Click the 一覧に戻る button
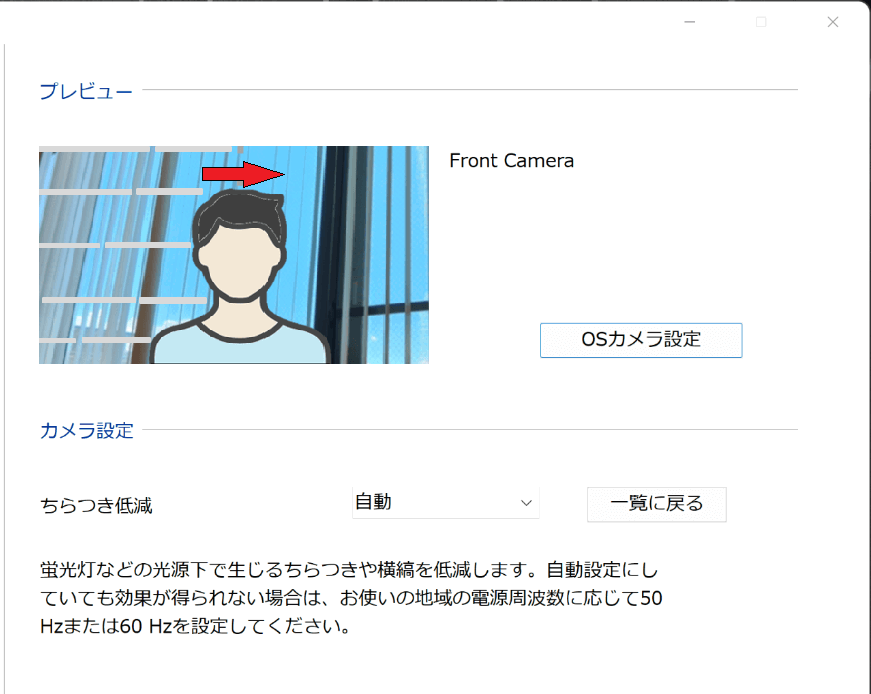 click(657, 504)
